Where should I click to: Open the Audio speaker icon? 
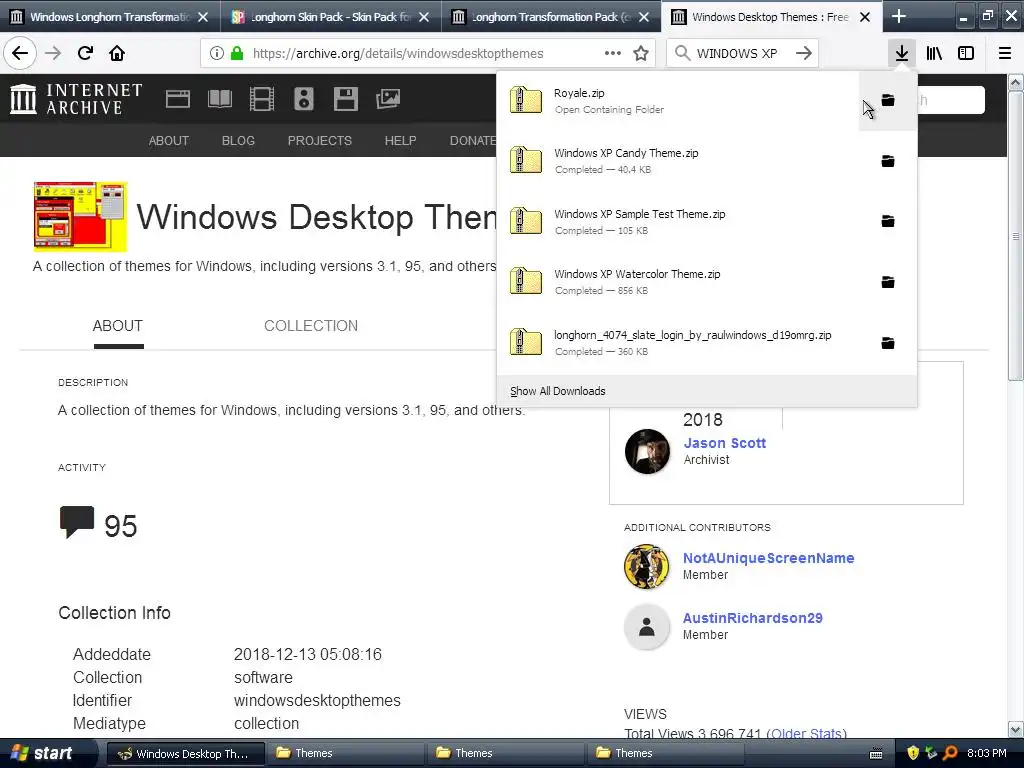304,99
